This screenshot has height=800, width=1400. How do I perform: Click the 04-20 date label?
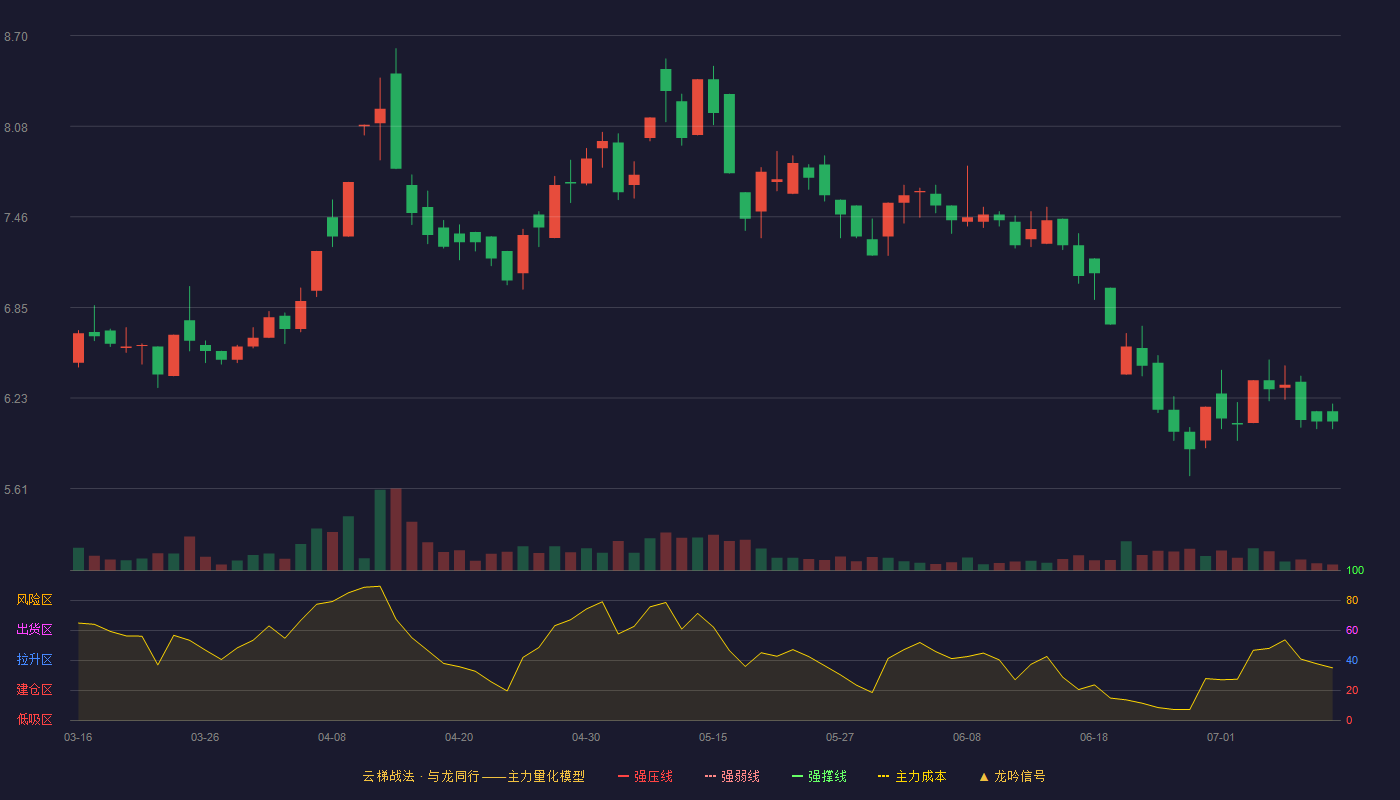[459, 737]
